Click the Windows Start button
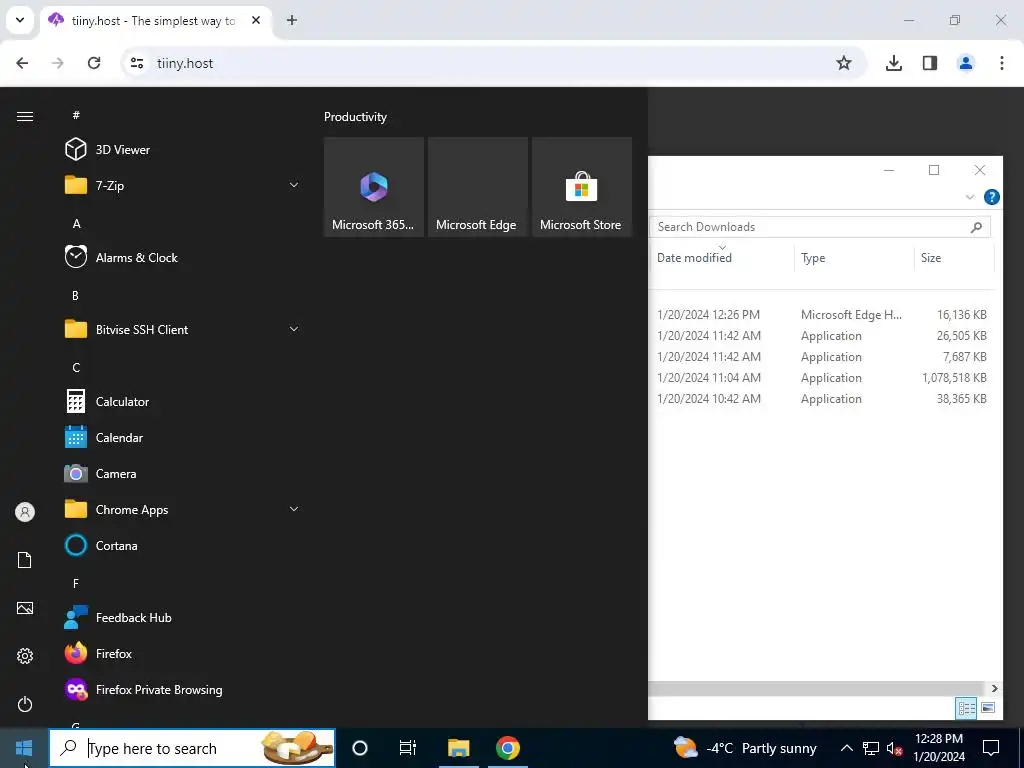1024x768 pixels. (x=24, y=748)
